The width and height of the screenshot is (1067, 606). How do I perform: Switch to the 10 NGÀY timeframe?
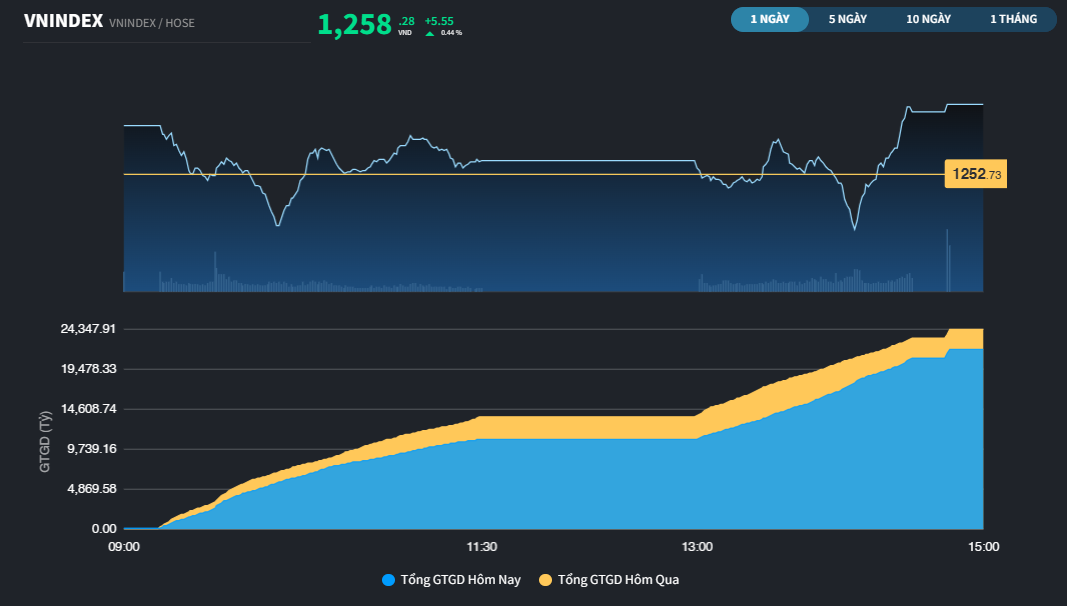tap(928, 19)
